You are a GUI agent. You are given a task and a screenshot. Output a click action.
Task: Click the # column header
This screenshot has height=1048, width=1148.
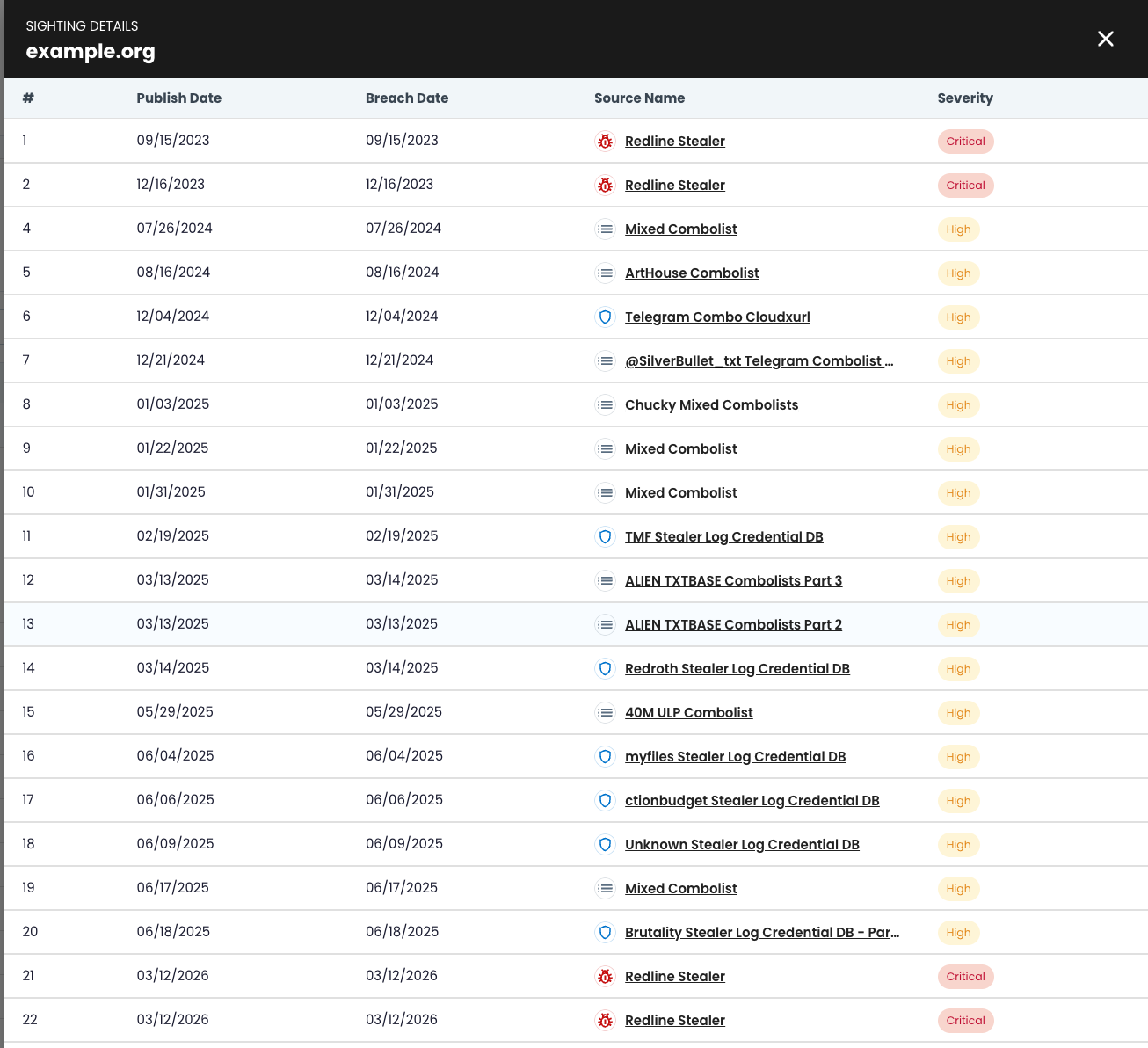click(x=28, y=98)
